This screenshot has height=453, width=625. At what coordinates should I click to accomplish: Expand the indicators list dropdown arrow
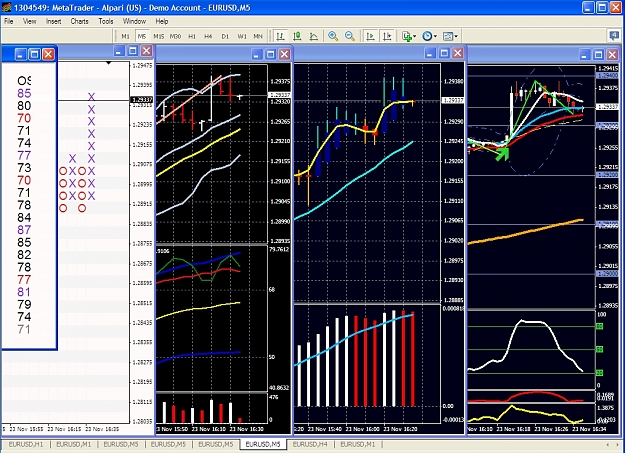pos(415,36)
